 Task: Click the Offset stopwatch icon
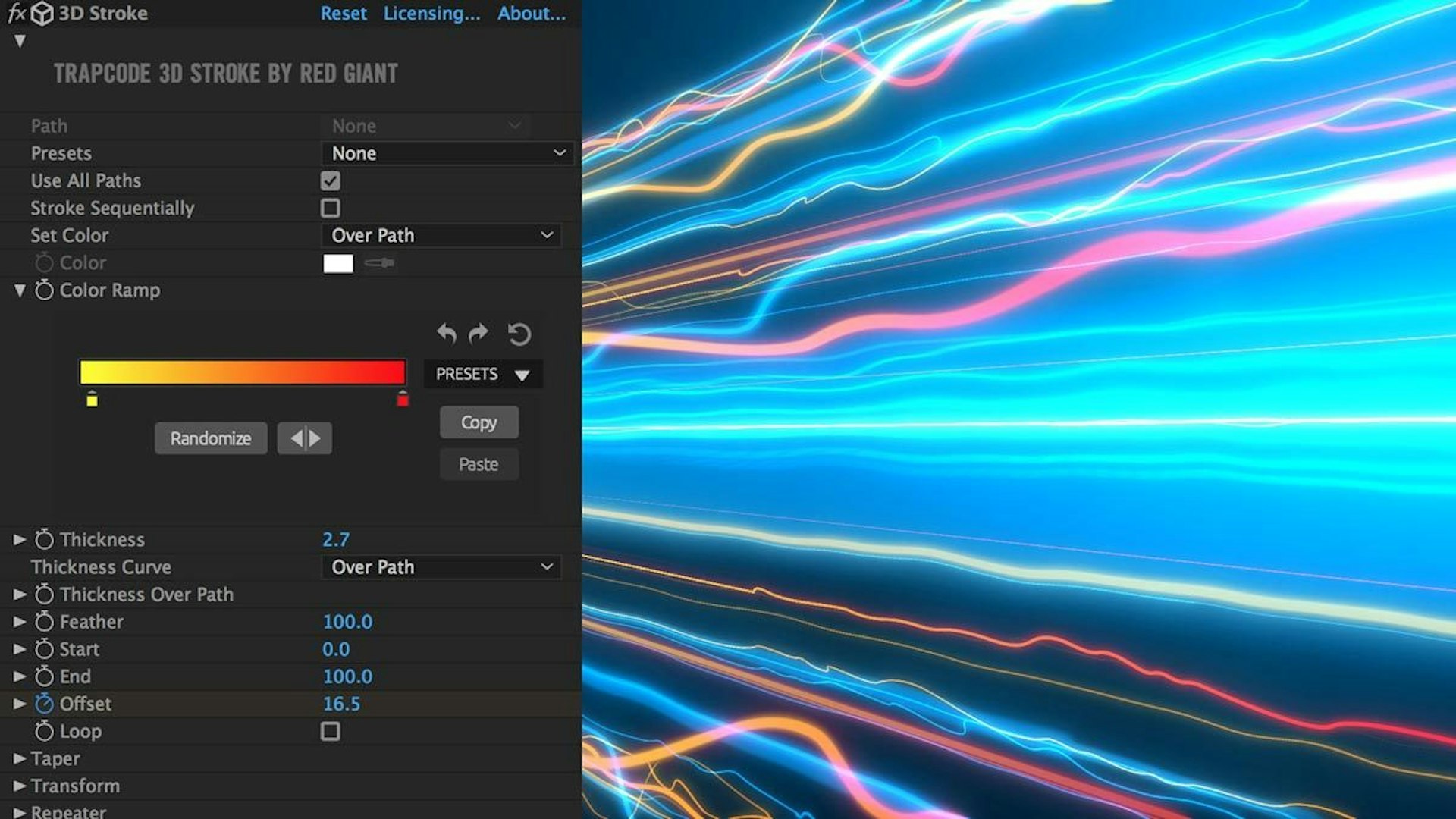pos(43,703)
